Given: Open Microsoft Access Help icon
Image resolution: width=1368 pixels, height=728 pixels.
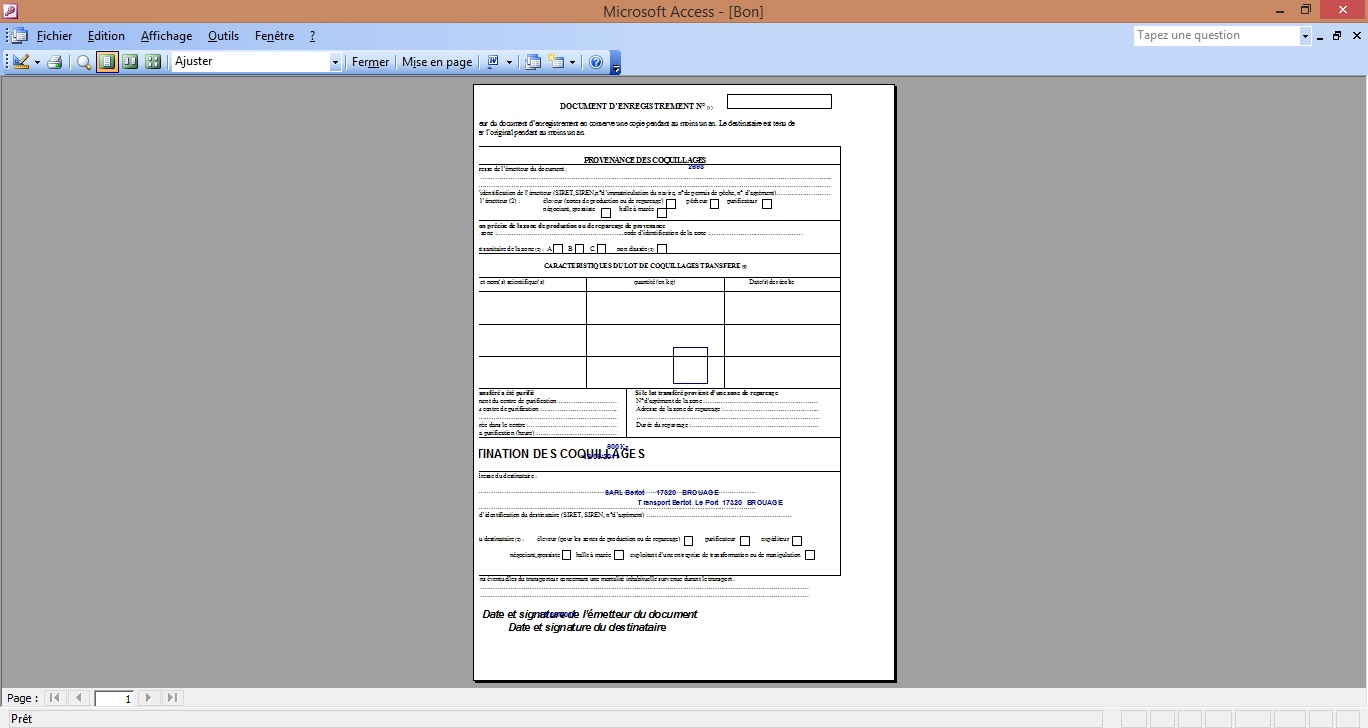Looking at the screenshot, I should coord(596,62).
